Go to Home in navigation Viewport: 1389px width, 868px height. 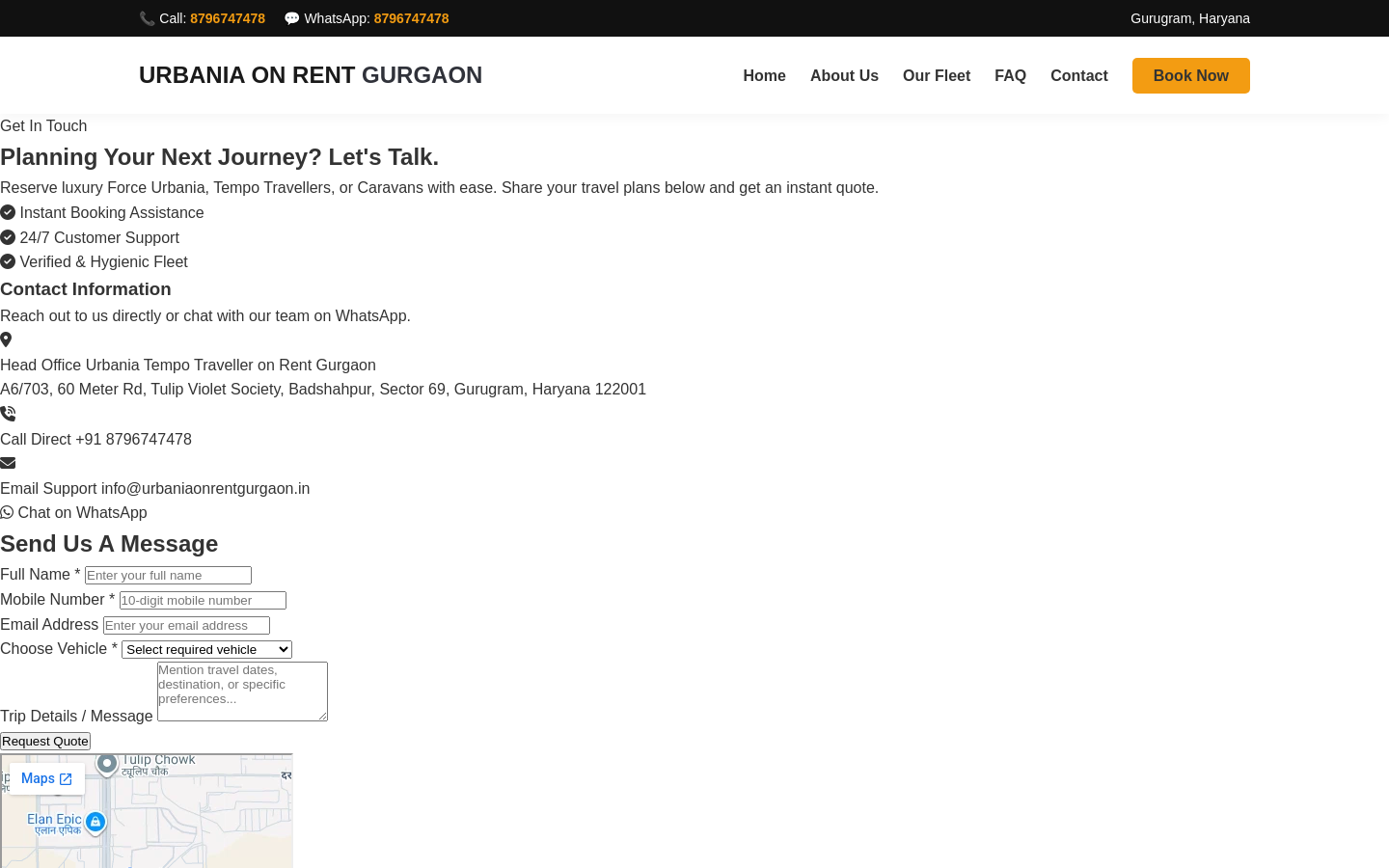coord(764,75)
